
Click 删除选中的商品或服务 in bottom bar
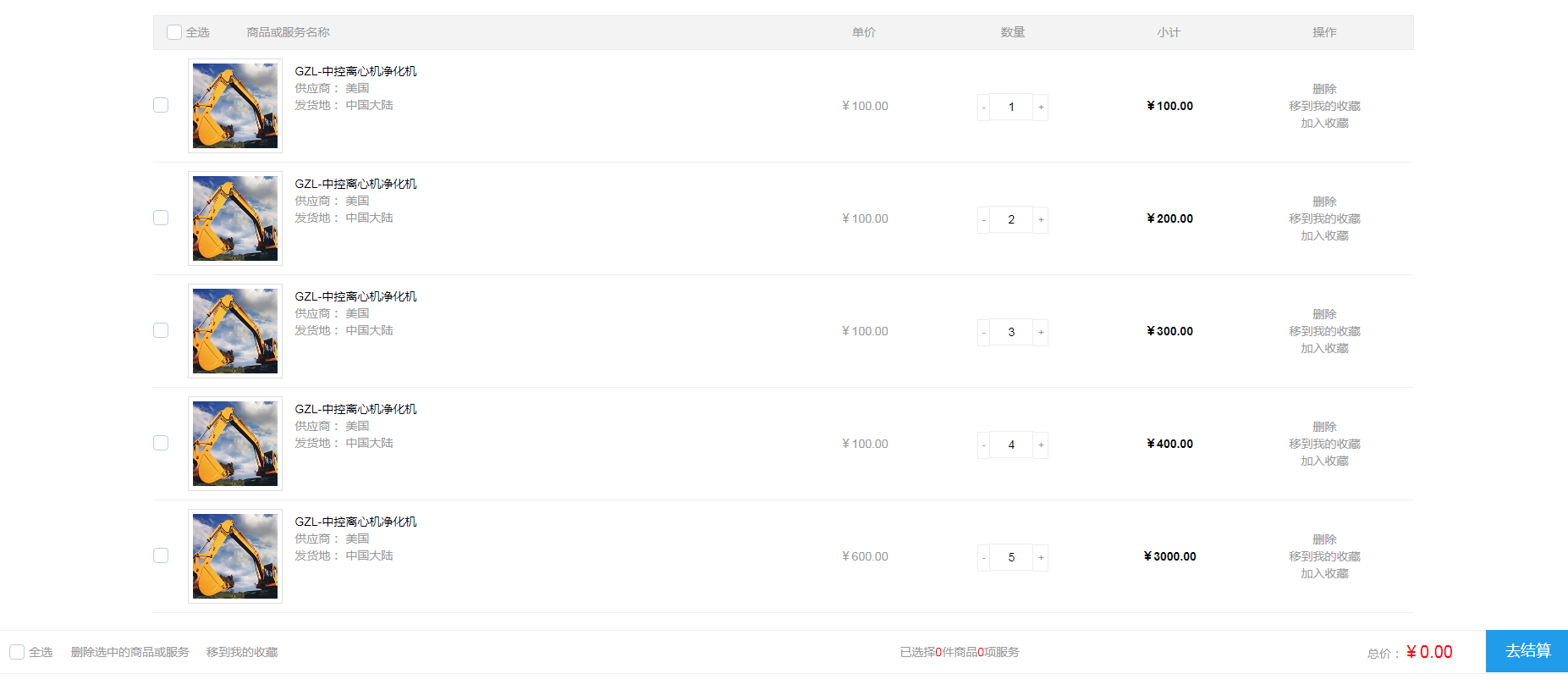click(x=129, y=652)
